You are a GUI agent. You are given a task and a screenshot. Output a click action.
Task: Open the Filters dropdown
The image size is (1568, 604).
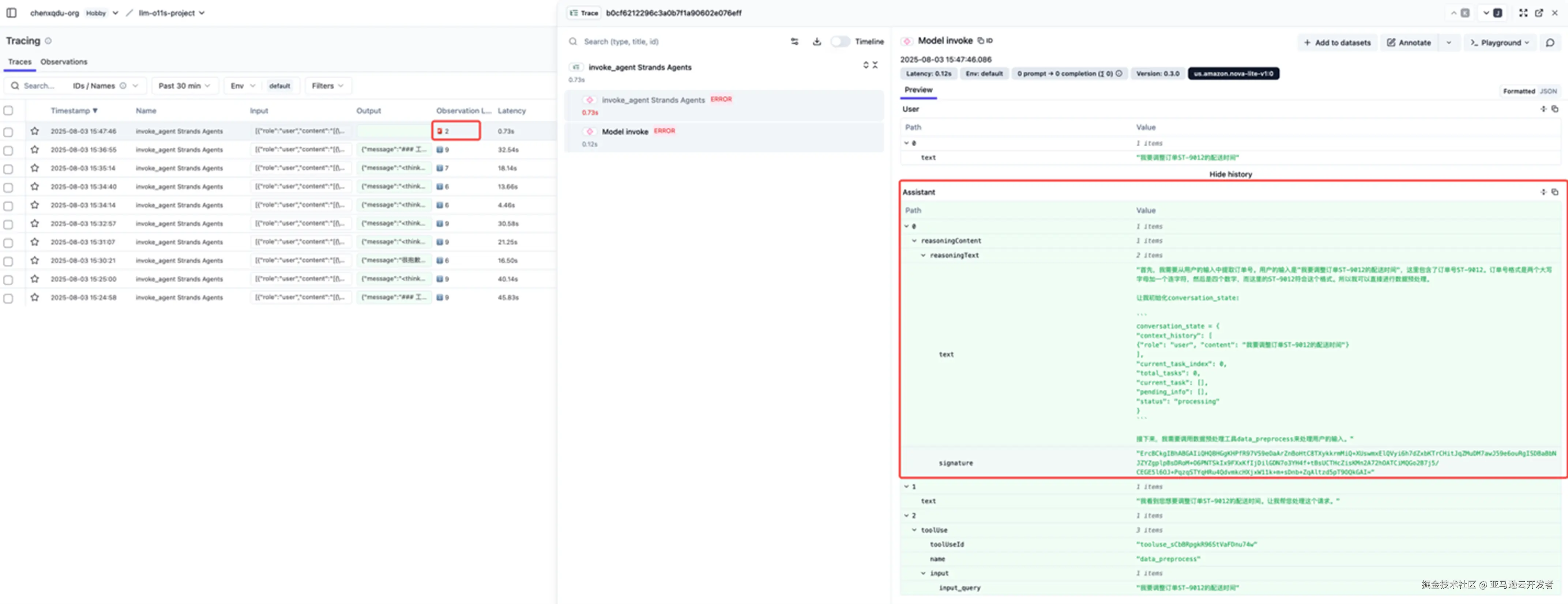click(327, 86)
